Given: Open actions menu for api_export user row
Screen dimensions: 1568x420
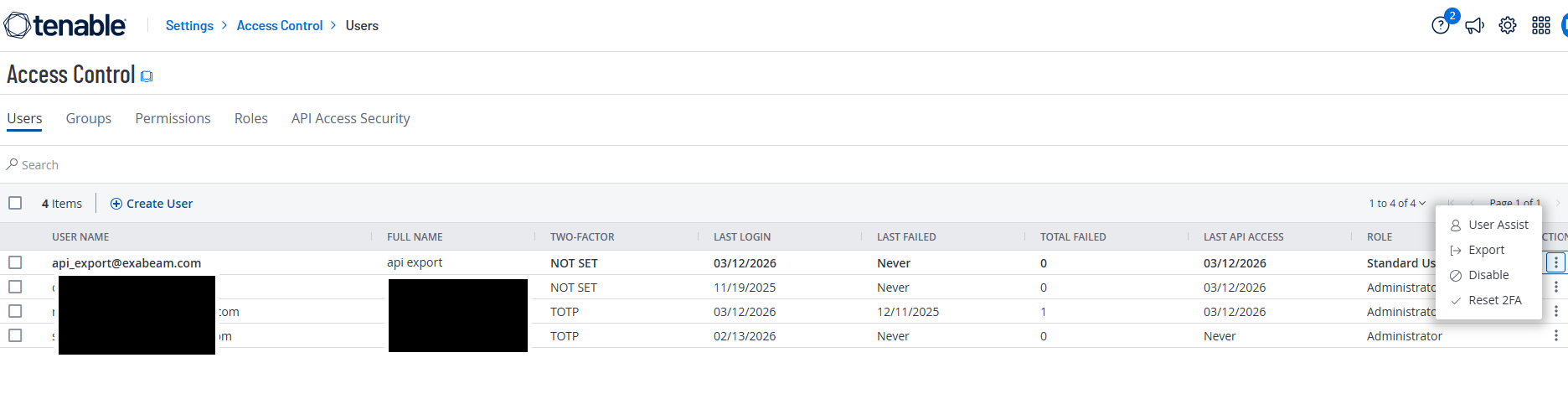Looking at the screenshot, I should (x=1555, y=262).
